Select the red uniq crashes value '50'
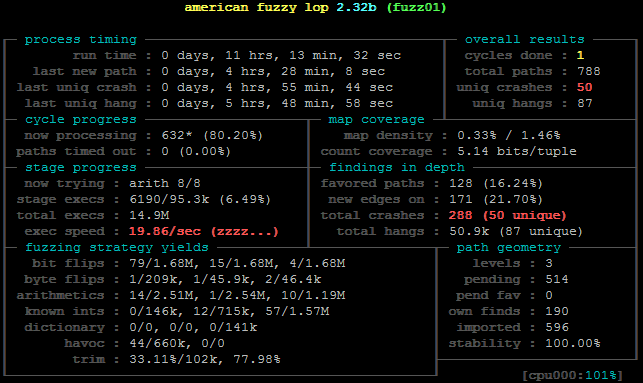The image size is (643, 383). click(584, 87)
